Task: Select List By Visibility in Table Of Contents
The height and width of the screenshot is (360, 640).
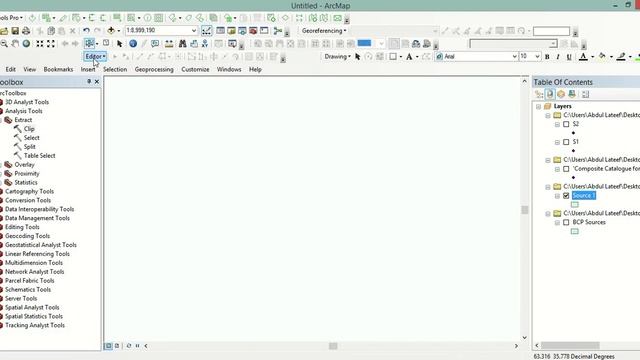Action: [x=561, y=94]
